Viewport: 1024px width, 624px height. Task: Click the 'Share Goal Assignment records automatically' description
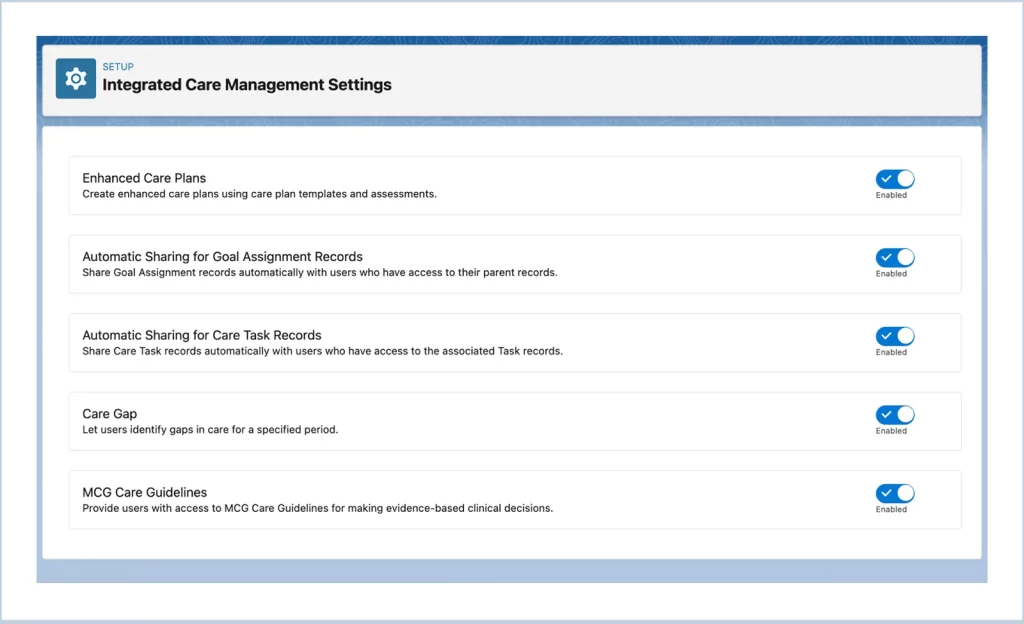tap(320, 272)
